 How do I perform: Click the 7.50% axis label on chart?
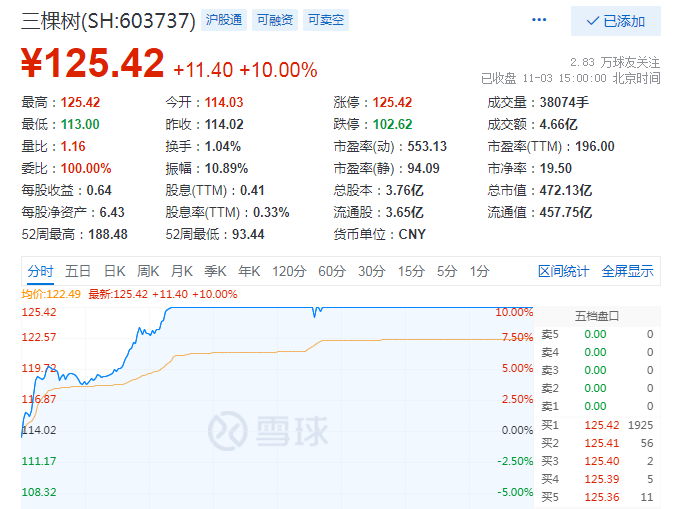coord(517,337)
